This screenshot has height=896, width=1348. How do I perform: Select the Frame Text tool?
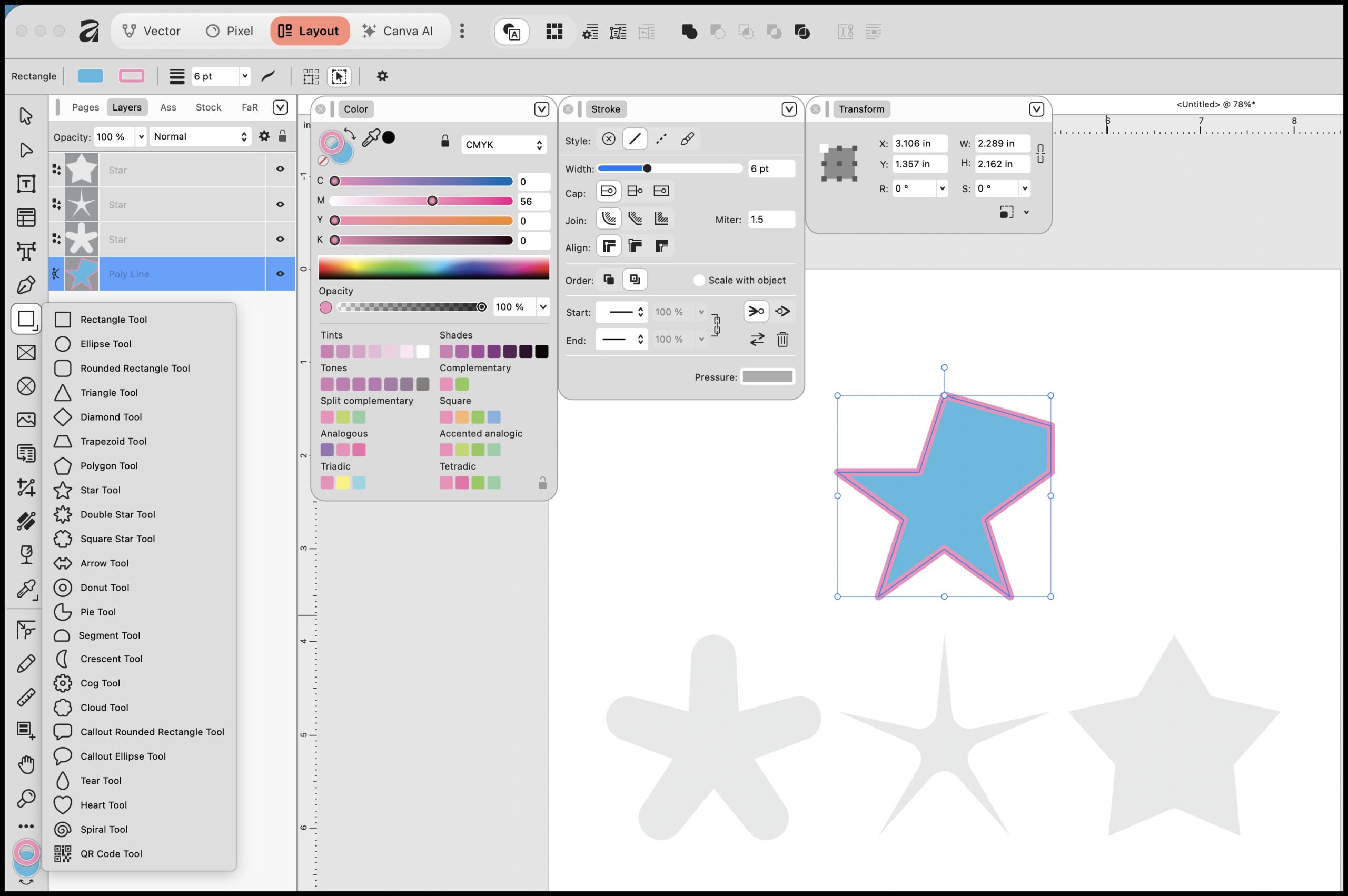(26, 184)
